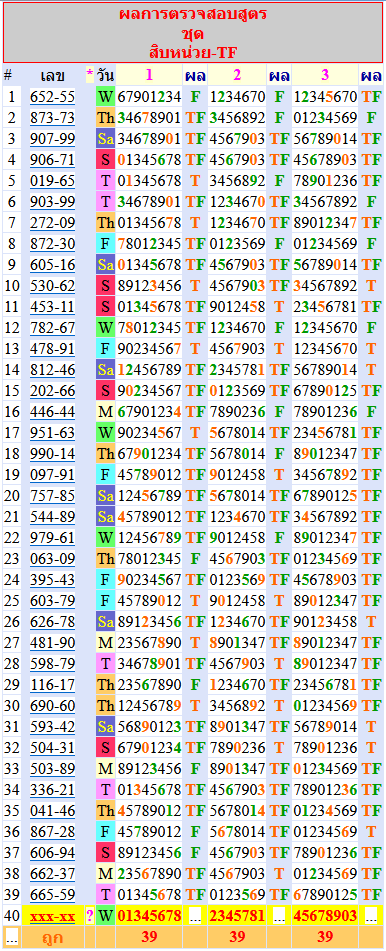
Task: Click the ellipsis result cell after 01345678 in row 40
Action: pyautogui.click(x=195, y=915)
